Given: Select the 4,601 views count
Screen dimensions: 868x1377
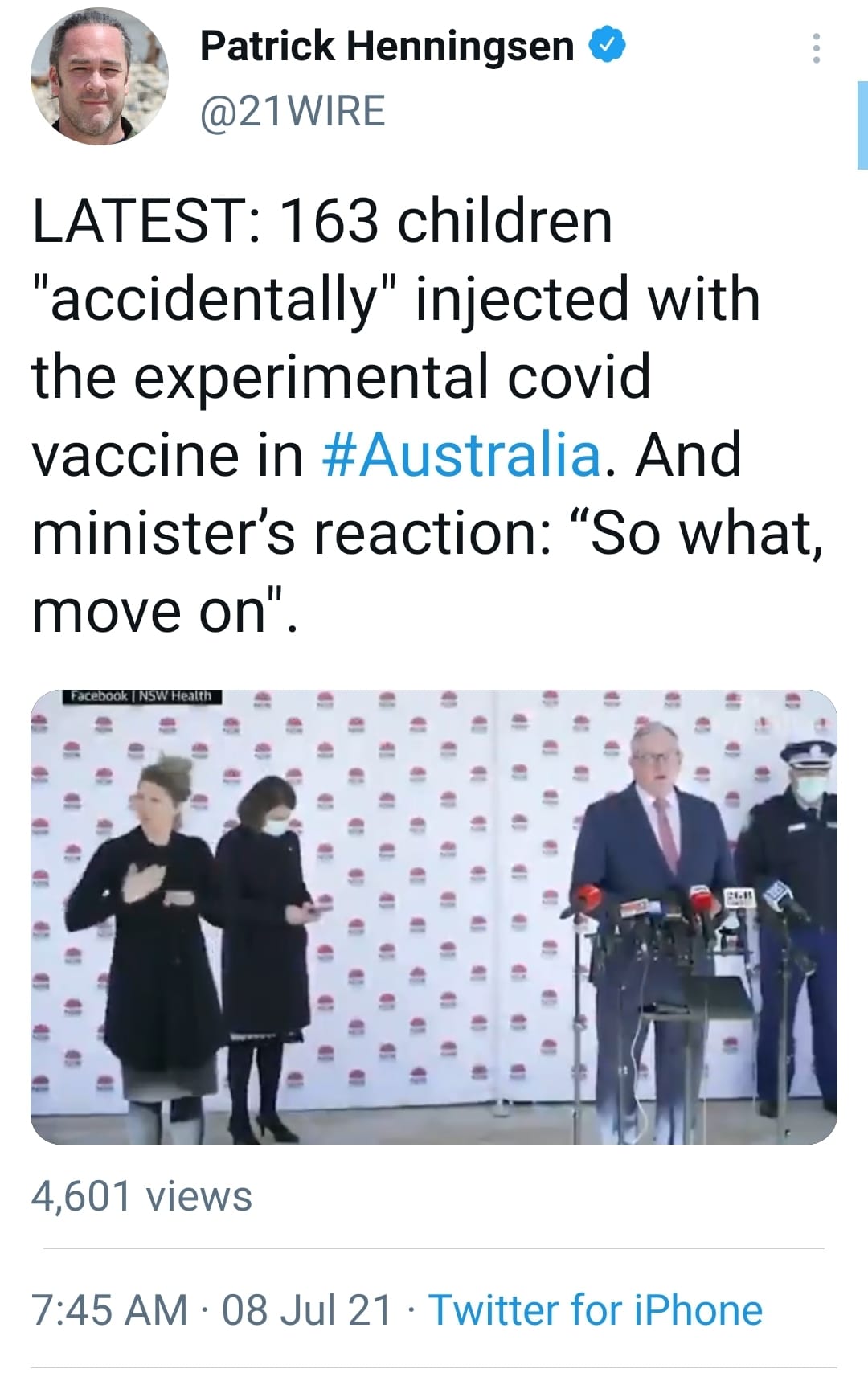Looking at the screenshot, I should pos(141,1196).
